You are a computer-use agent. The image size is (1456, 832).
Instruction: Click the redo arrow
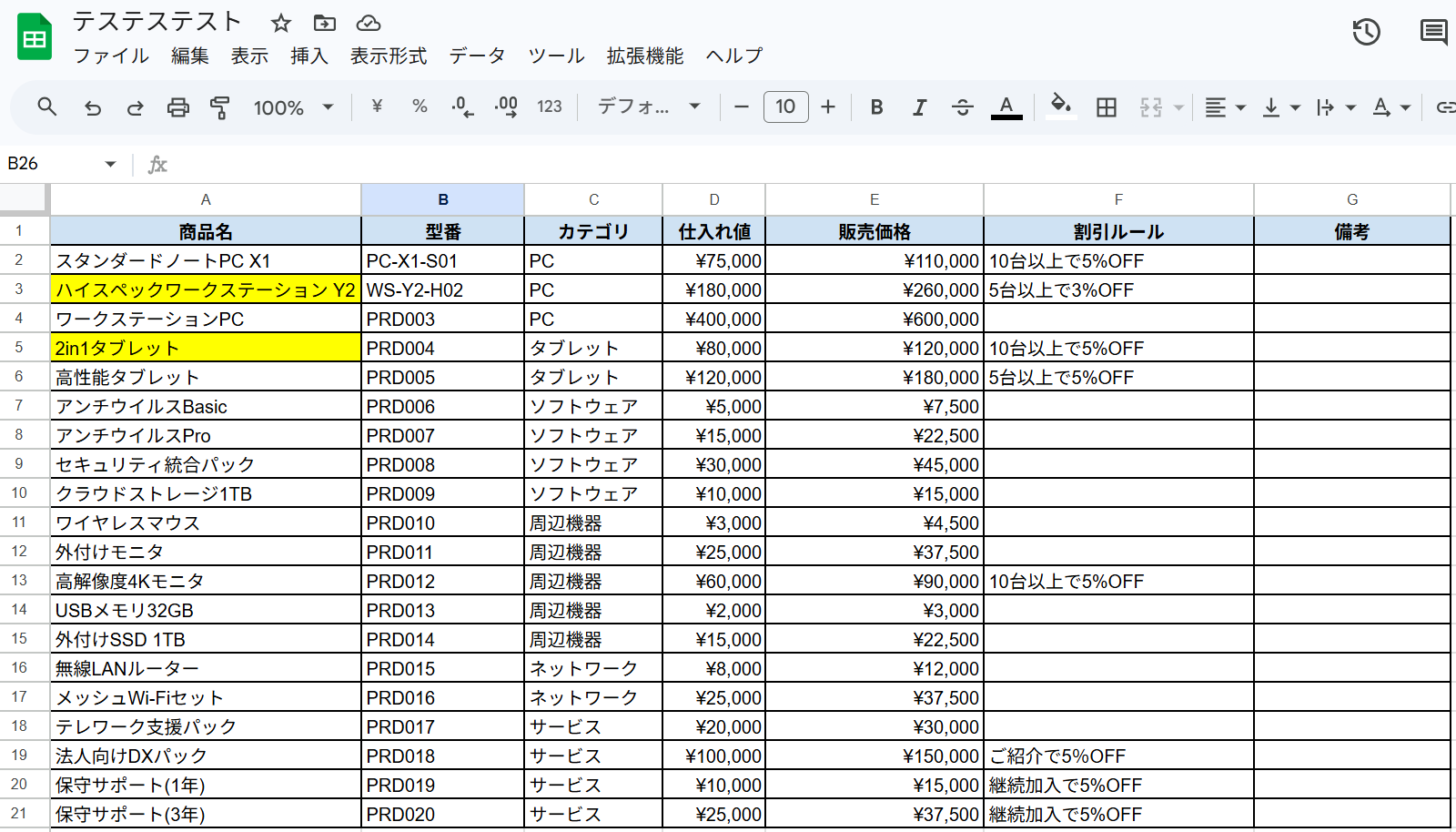point(135,107)
